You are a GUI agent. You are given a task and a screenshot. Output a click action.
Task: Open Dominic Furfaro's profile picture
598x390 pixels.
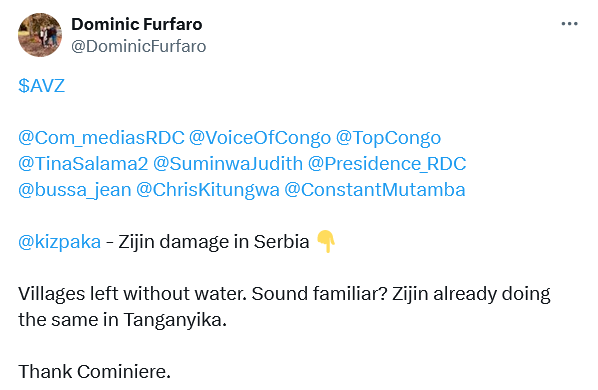(x=40, y=35)
